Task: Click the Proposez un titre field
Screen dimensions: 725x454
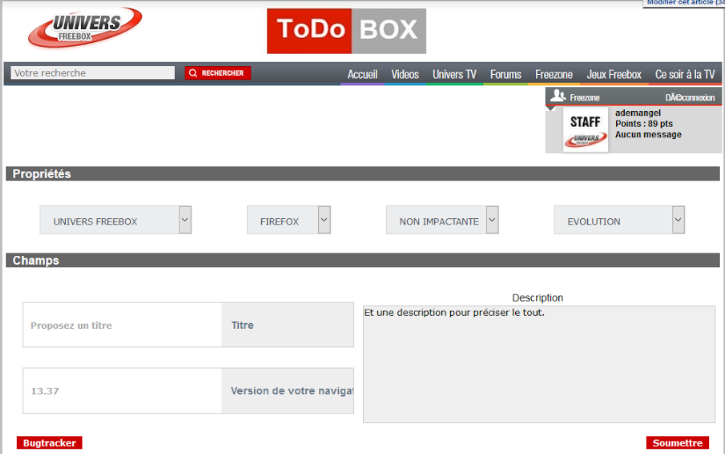Action: (x=121, y=325)
